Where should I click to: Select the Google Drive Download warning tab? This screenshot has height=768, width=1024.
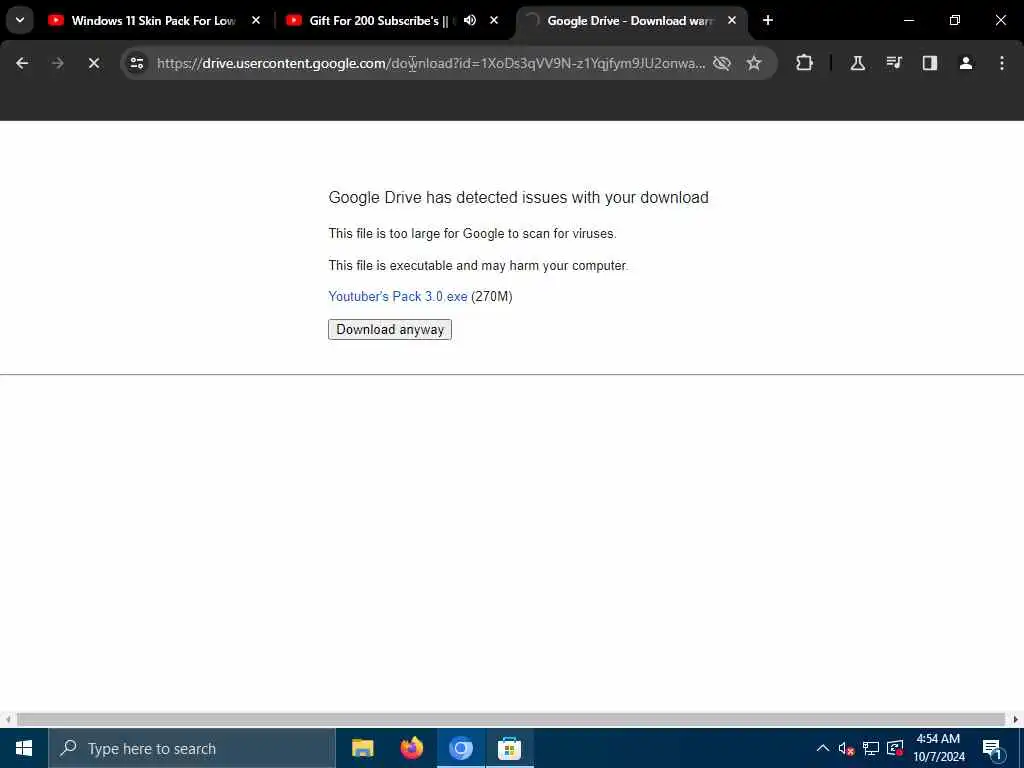pyautogui.click(x=630, y=20)
